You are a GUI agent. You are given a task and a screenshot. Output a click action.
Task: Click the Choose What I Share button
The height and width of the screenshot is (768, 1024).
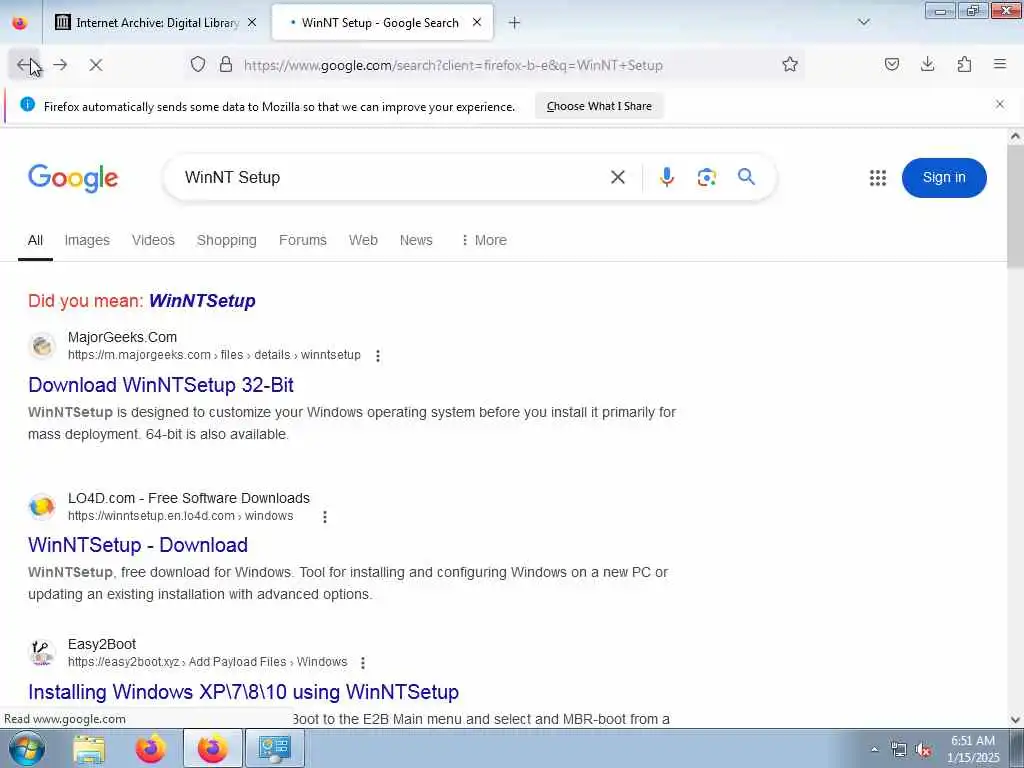click(x=599, y=106)
